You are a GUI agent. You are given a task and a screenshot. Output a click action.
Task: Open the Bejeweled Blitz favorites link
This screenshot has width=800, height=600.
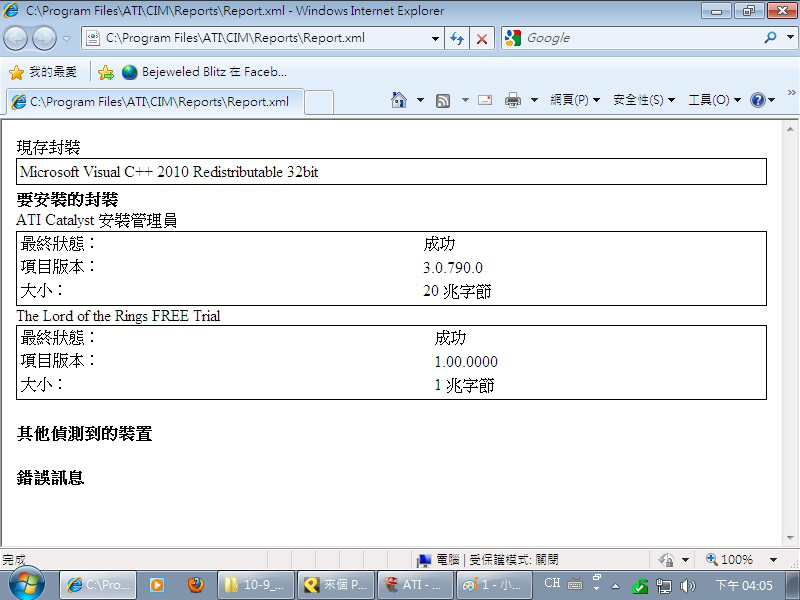205,72
